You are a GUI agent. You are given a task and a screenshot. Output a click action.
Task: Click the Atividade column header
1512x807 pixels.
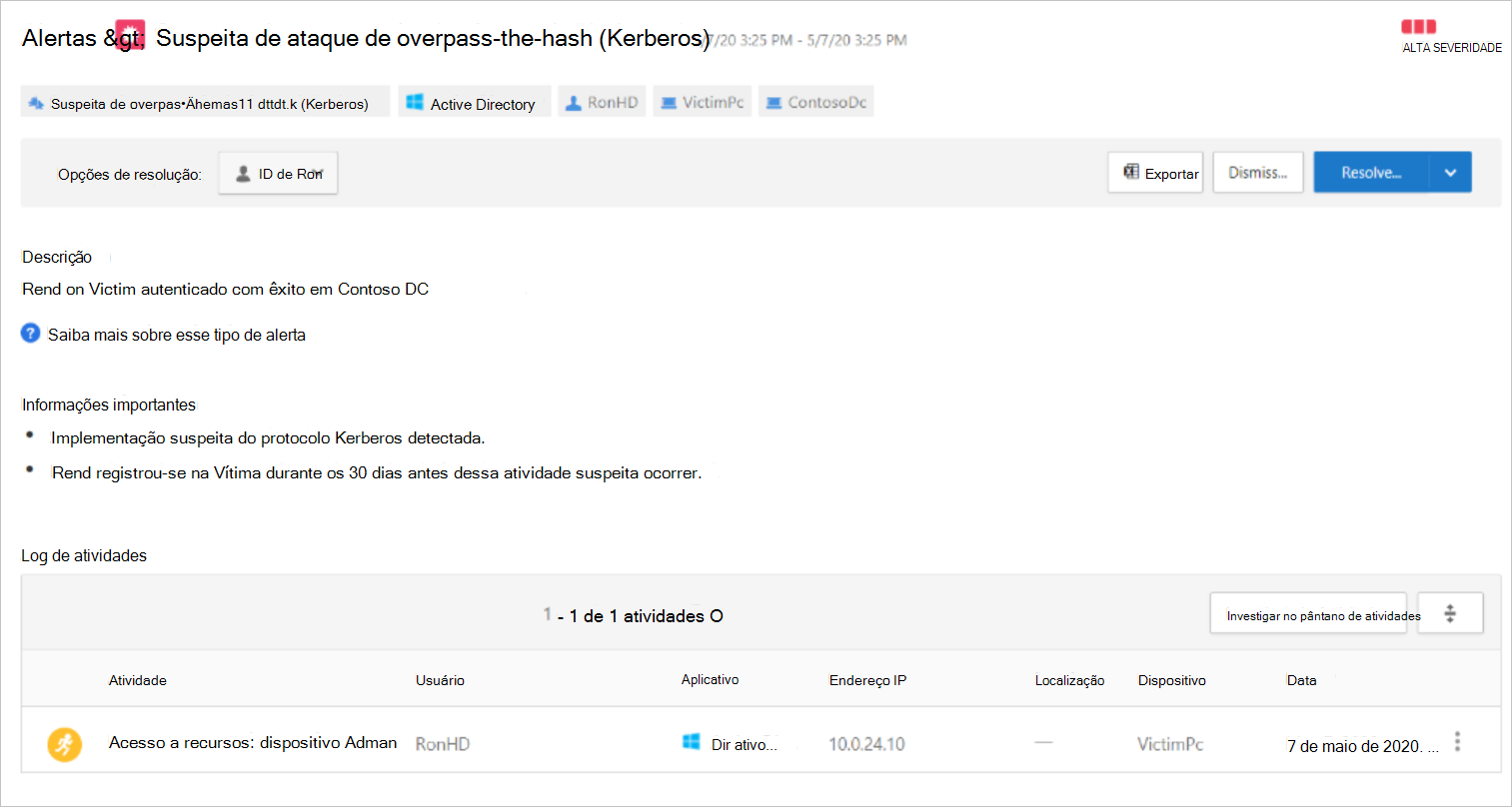click(138, 680)
